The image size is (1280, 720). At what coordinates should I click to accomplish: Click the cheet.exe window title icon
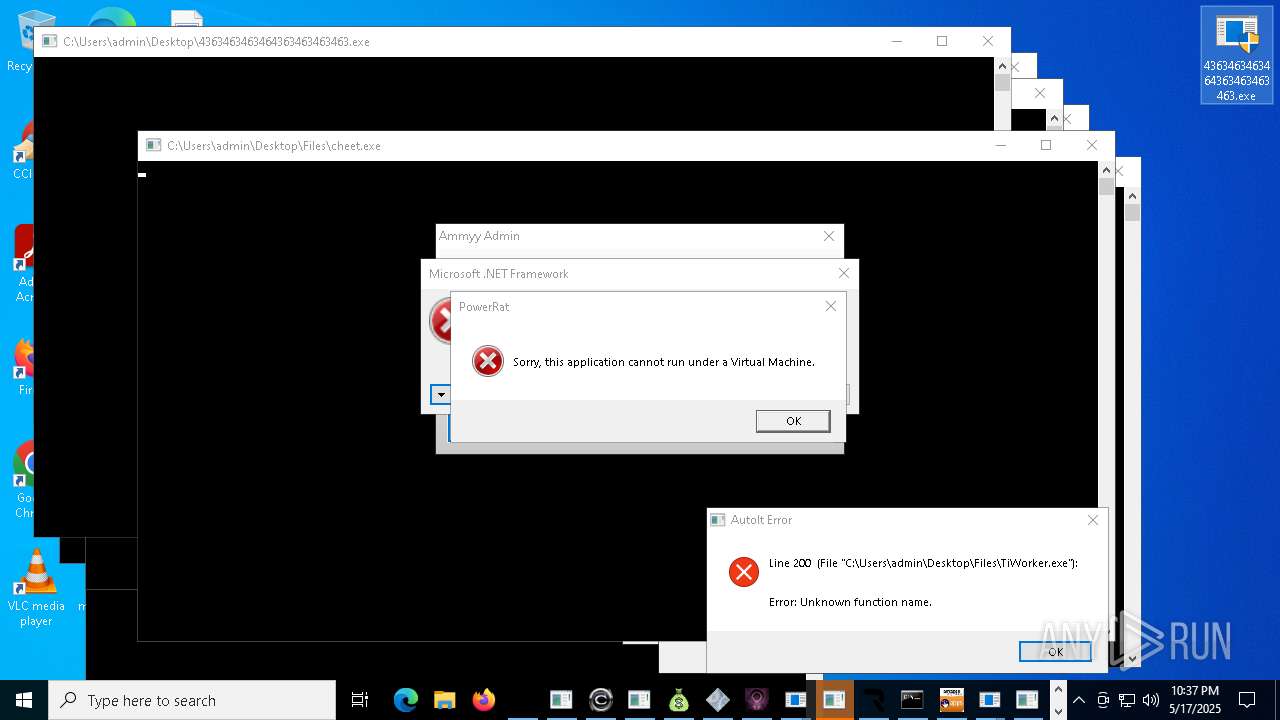point(153,145)
